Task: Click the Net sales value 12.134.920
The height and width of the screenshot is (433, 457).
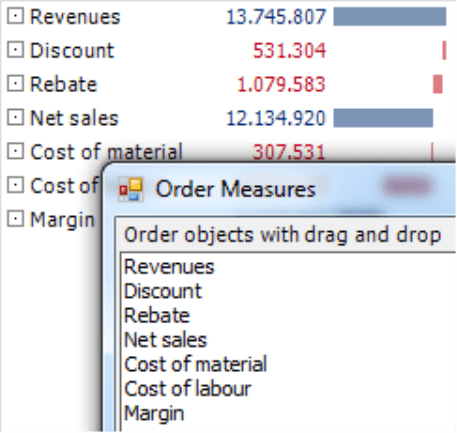Action: click(276, 118)
